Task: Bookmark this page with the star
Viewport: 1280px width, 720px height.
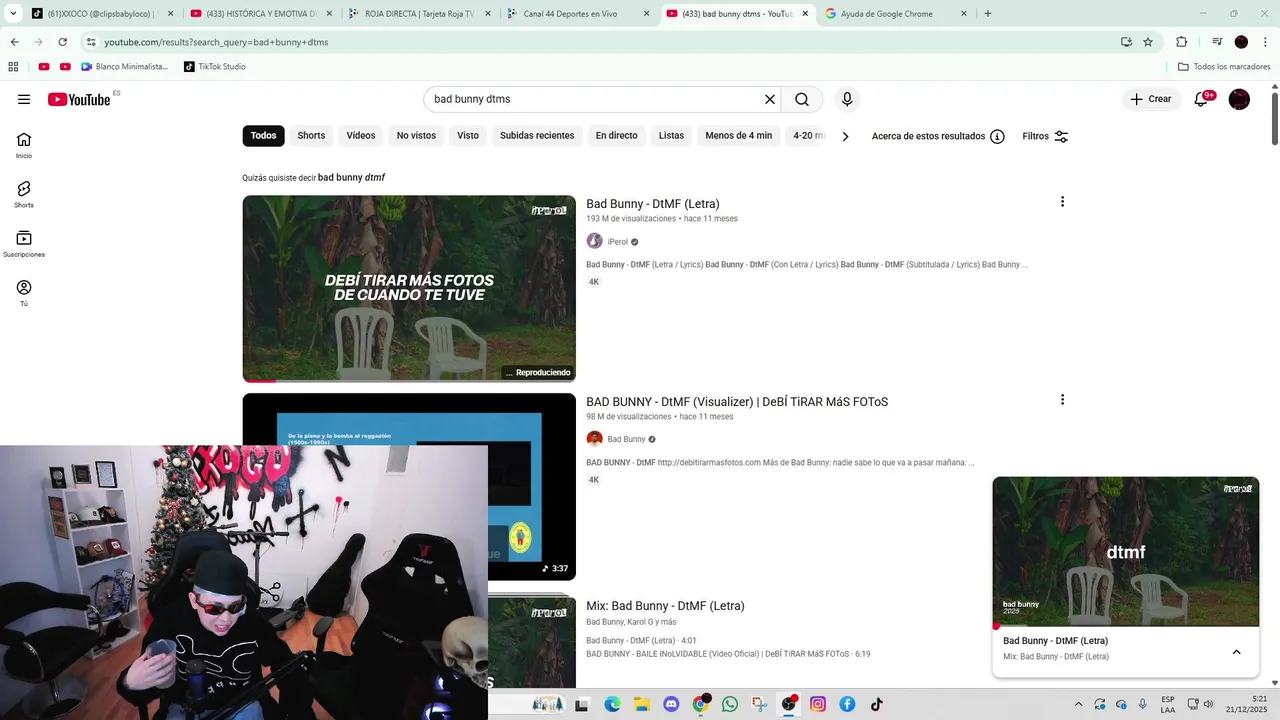Action: pyautogui.click(x=1148, y=42)
